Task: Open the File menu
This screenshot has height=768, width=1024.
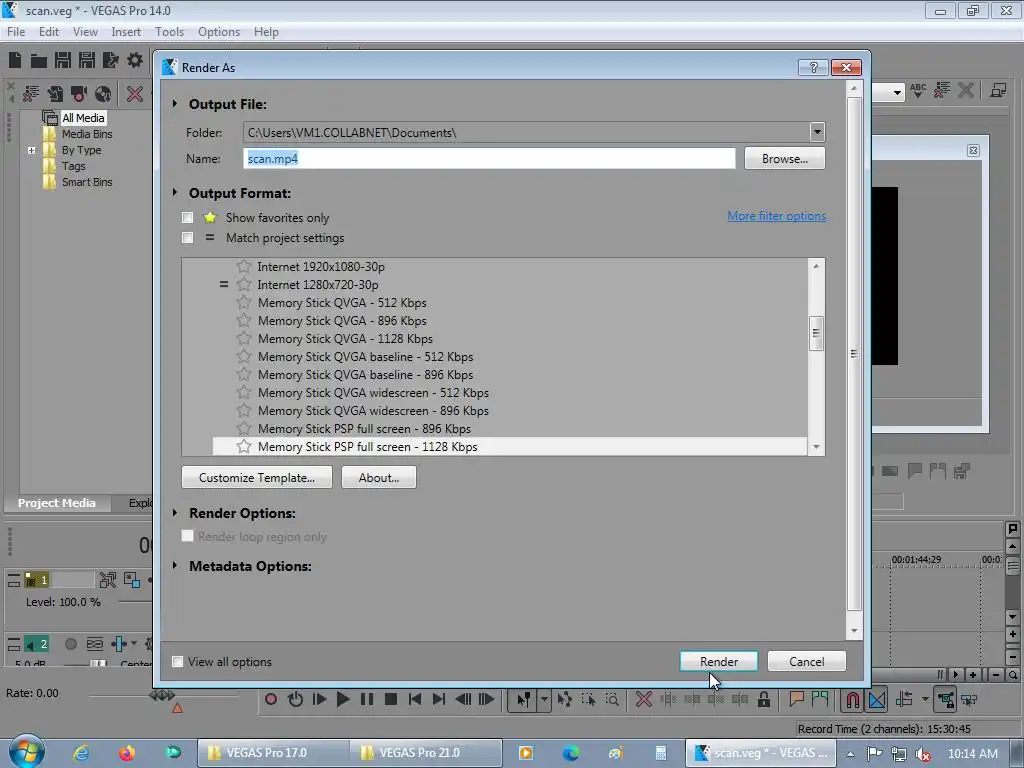Action: pos(16,31)
